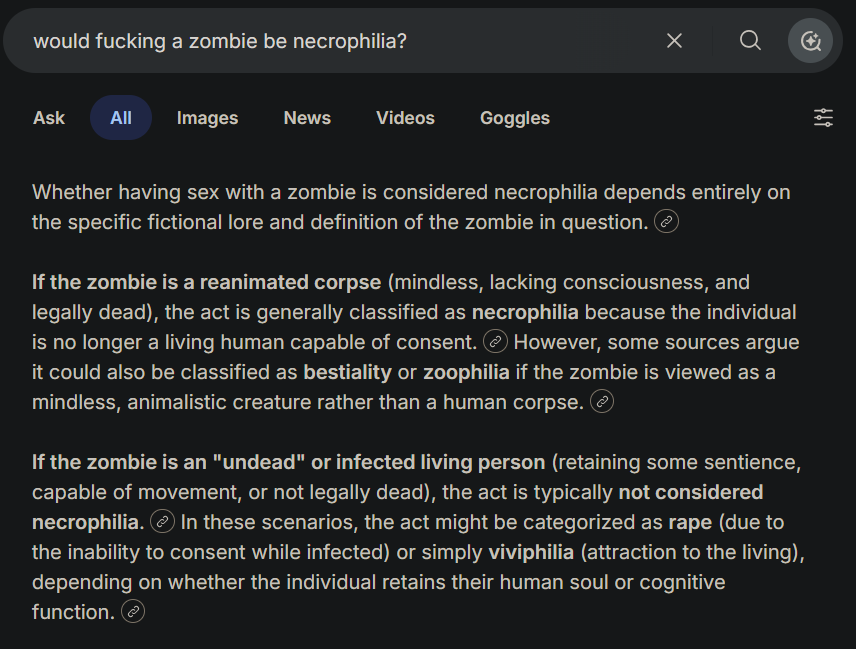Click the bold word "zoophilia" in the answer
This screenshot has height=649, width=856.
tap(466, 372)
